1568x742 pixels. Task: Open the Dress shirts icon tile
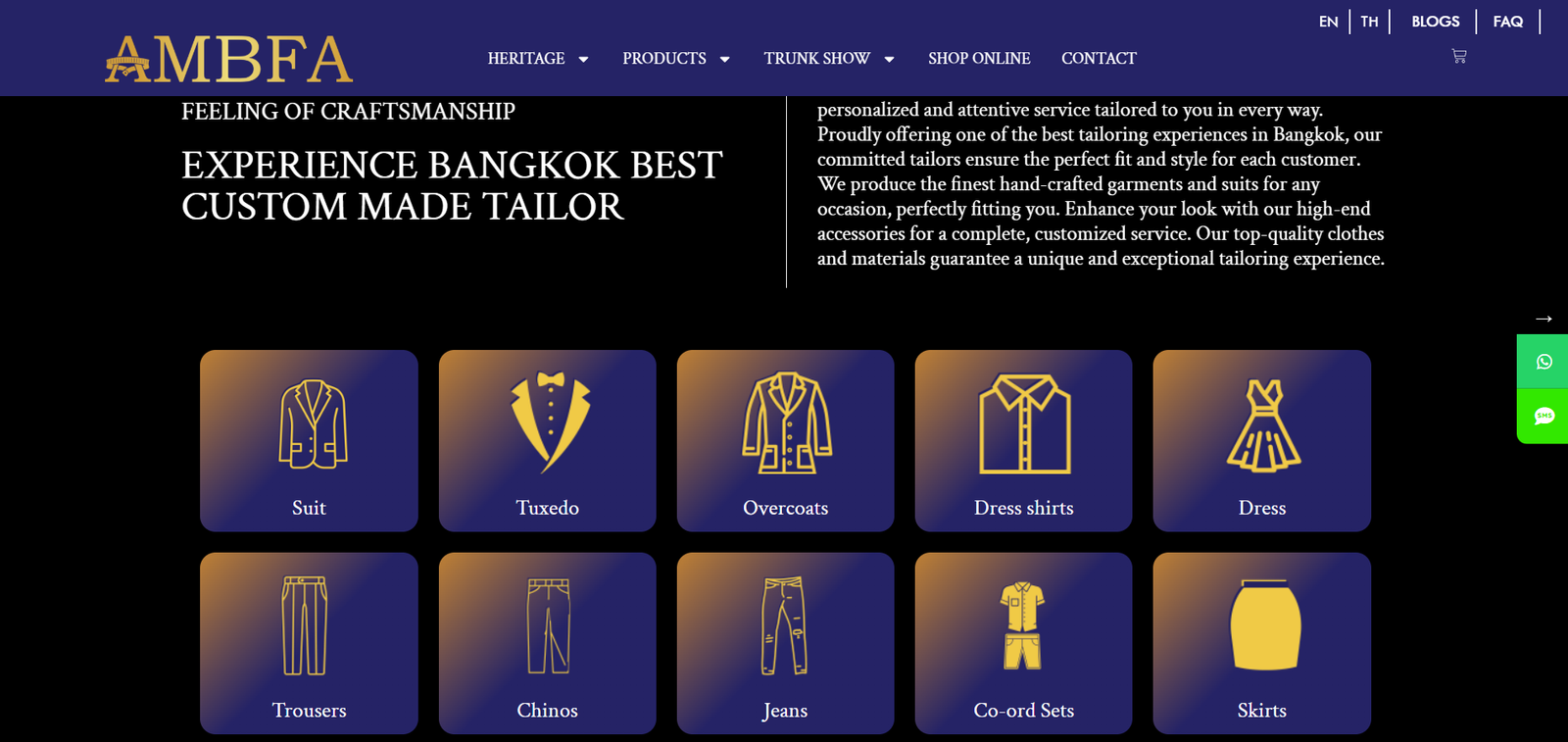(x=1024, y=441)
